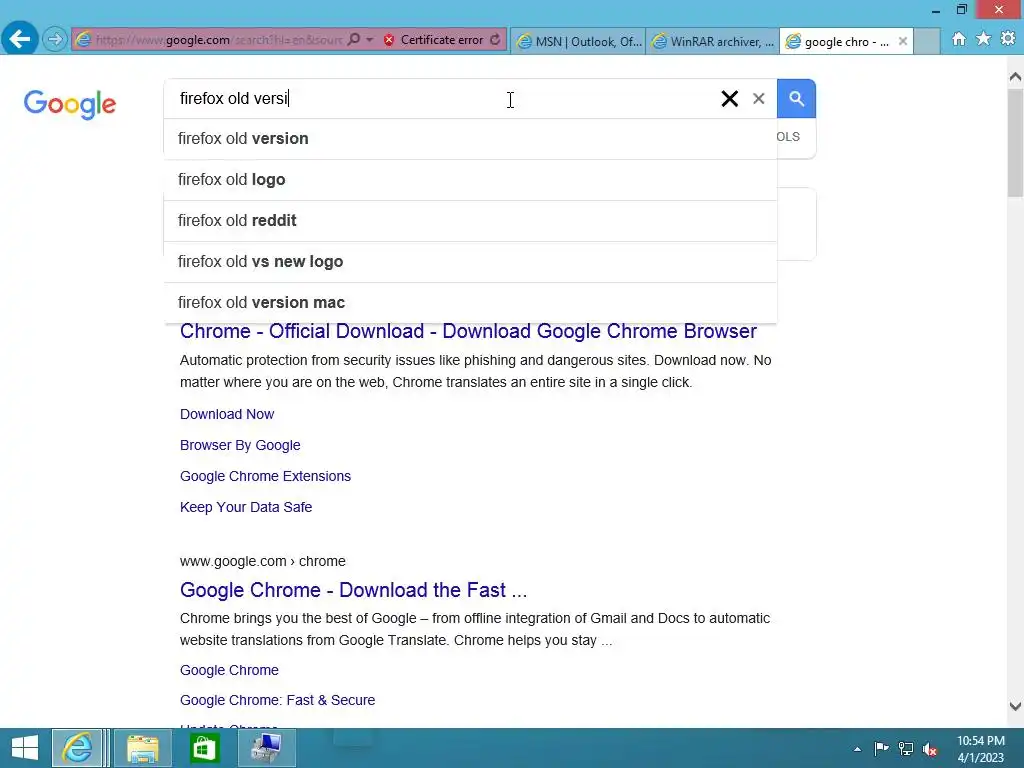Click the www.google.com › chrome URL text
The image size is (1024, 768).
point(263,562)
